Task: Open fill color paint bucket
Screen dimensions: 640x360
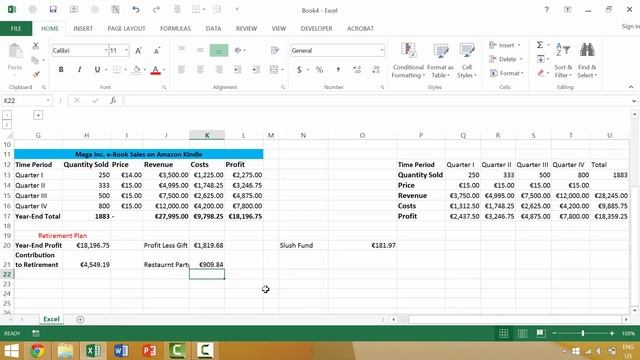Action: tap(137, 70)
